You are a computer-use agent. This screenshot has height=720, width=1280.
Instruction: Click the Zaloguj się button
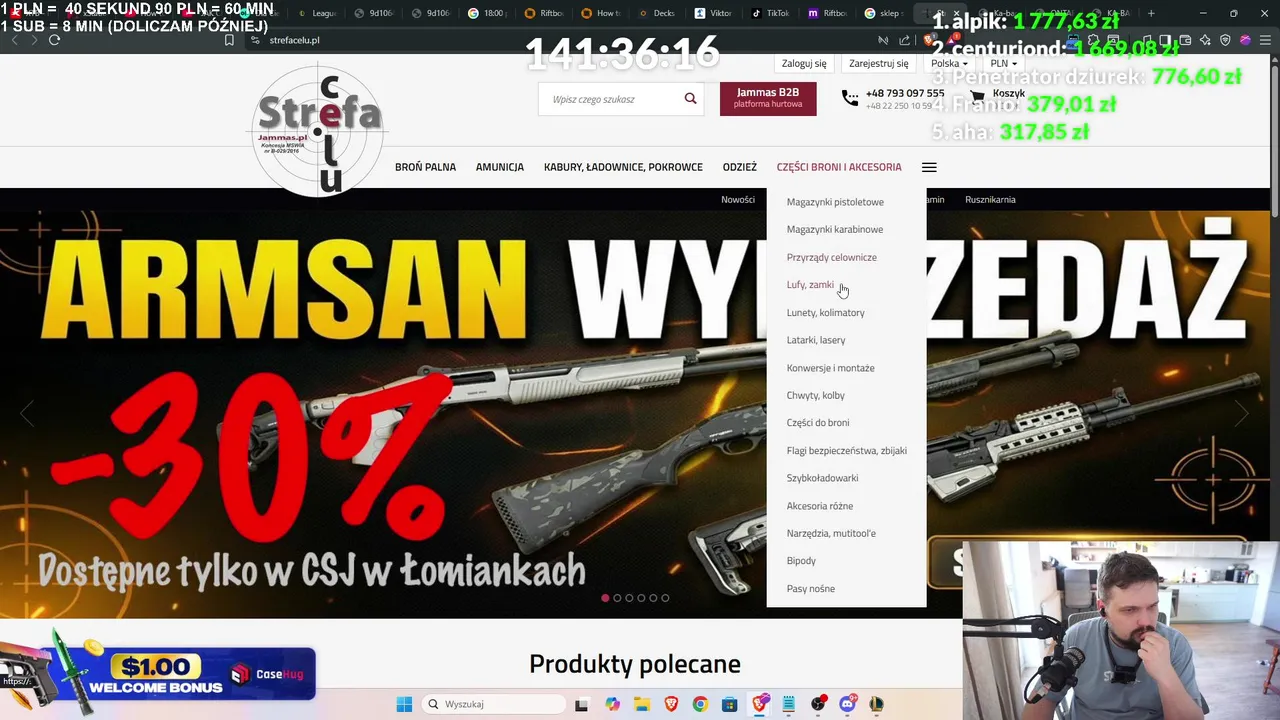point(804,63)
